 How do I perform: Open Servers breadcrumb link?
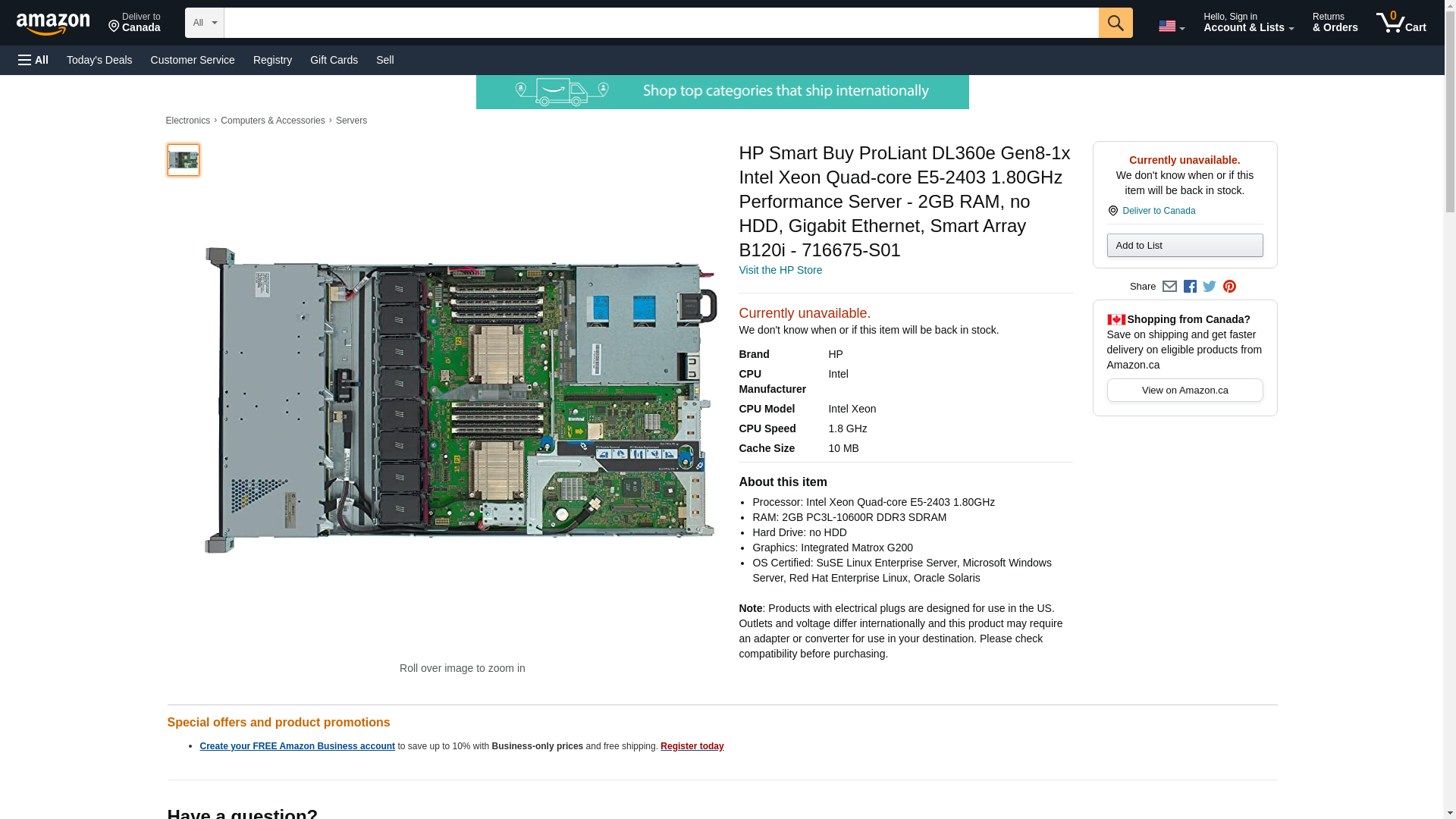point(351,121)
